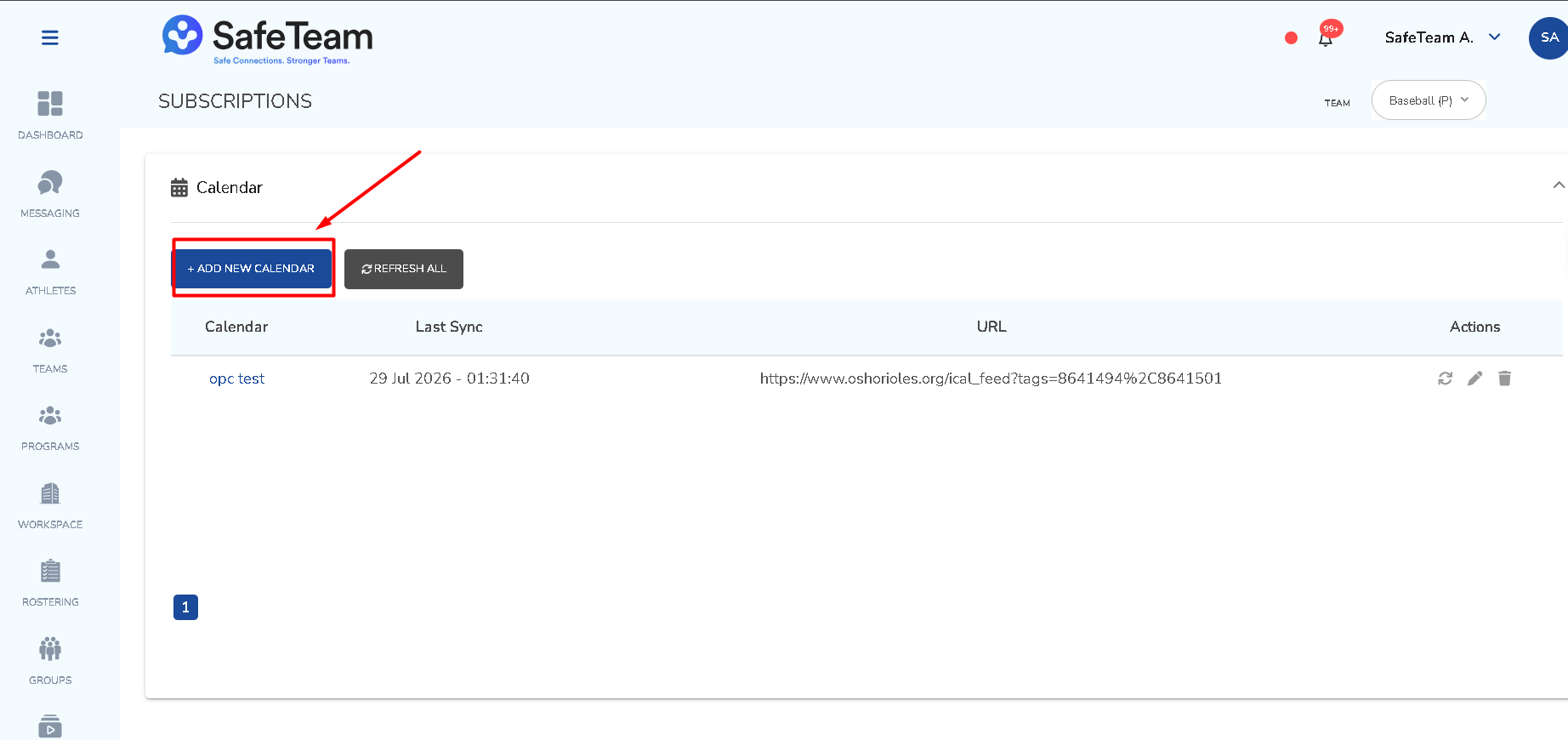Image resolution: width=1568 pixels, height=740 pixels.
Task: Open Dashboard from sidebar
Action: tap(50, 115)
